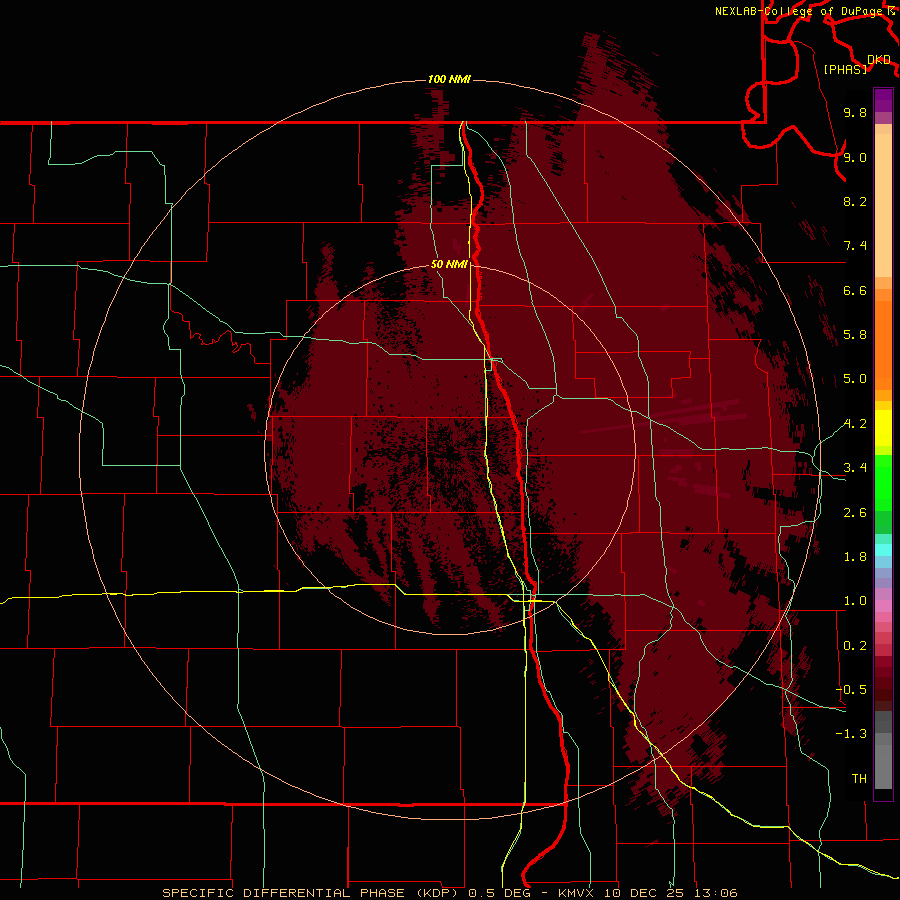Click the 7.4 scale value
Screen dimensions: 900x900
(855, 246)
